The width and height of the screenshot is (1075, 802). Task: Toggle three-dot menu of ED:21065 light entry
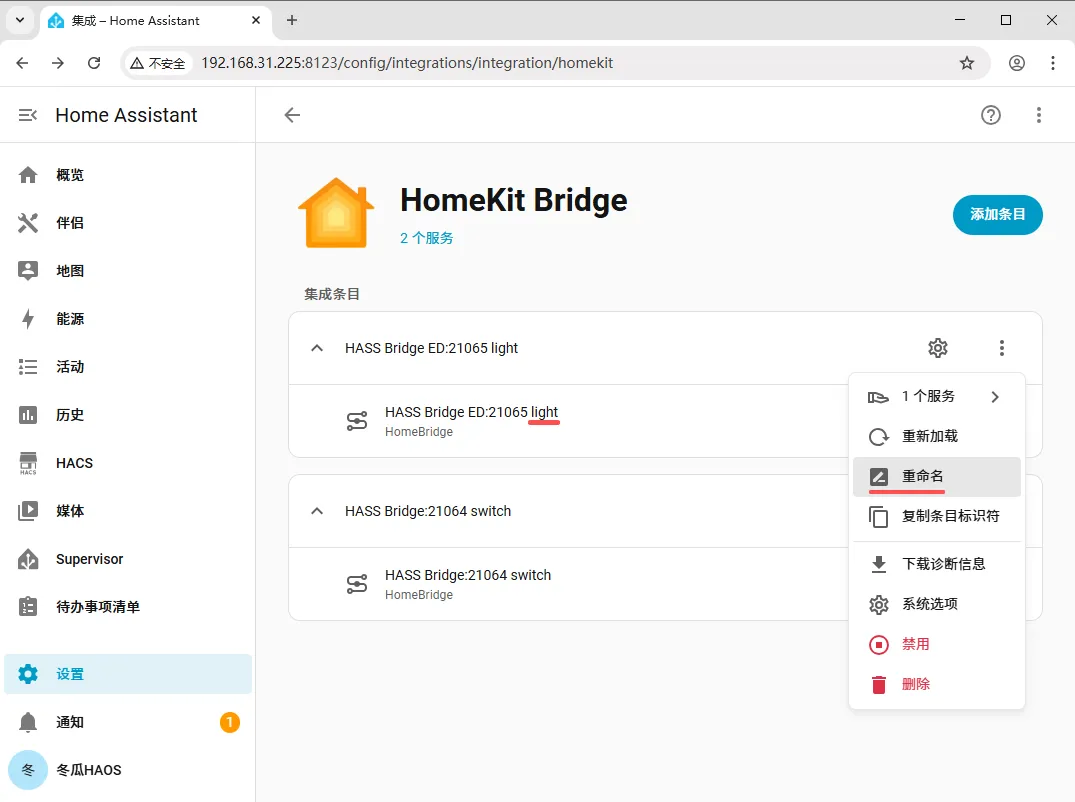1002,348
